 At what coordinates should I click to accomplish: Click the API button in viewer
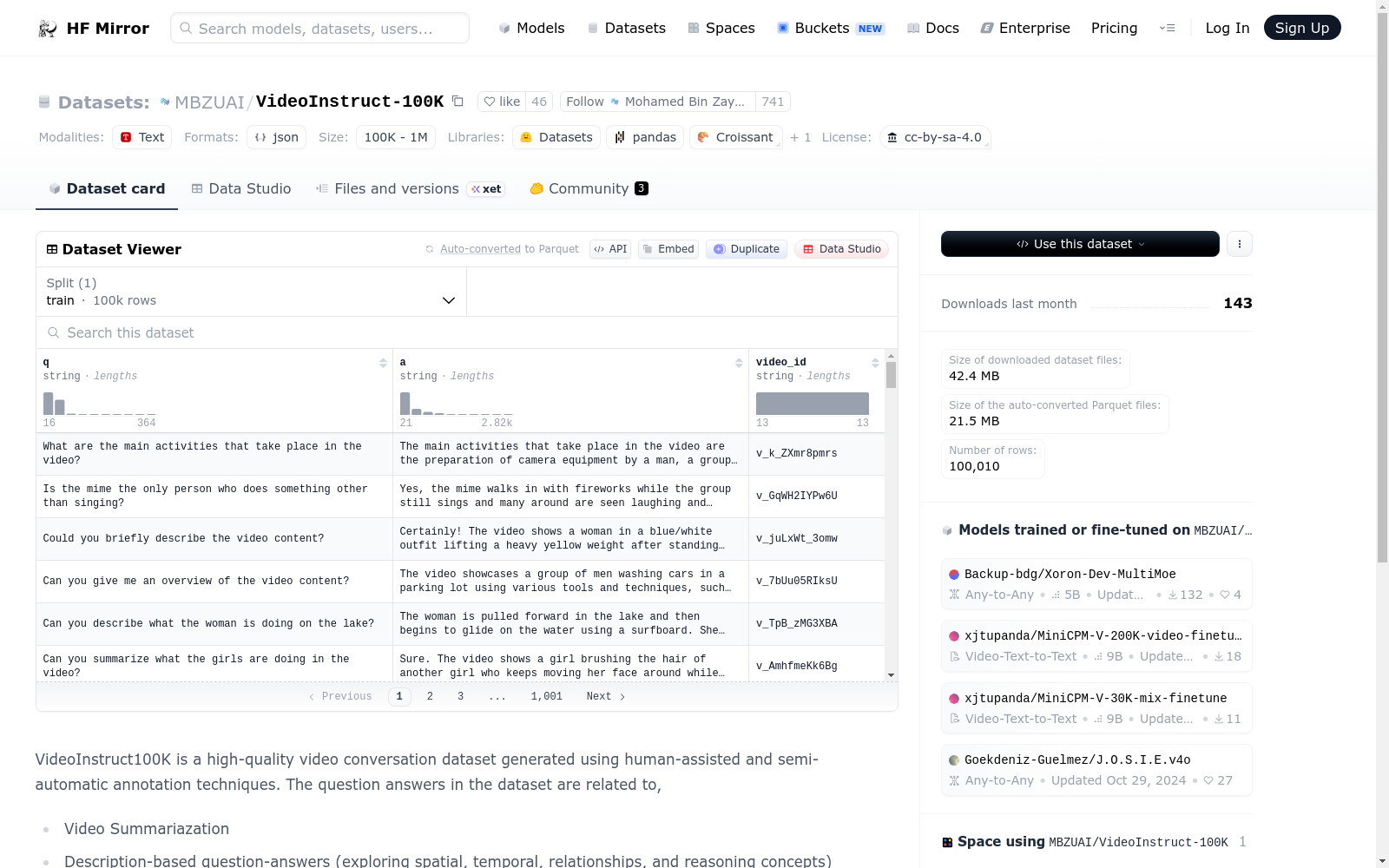610,249
